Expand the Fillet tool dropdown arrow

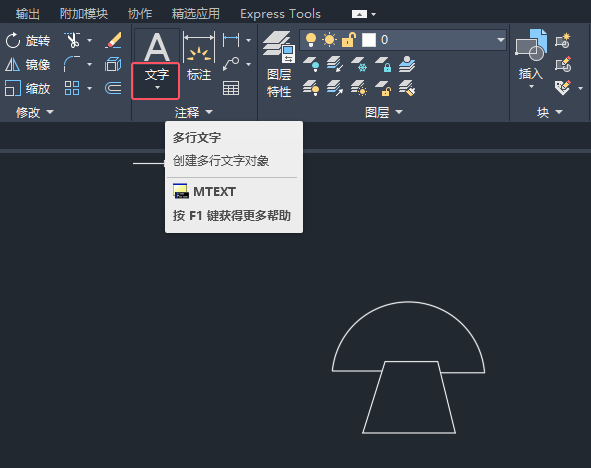89,64
